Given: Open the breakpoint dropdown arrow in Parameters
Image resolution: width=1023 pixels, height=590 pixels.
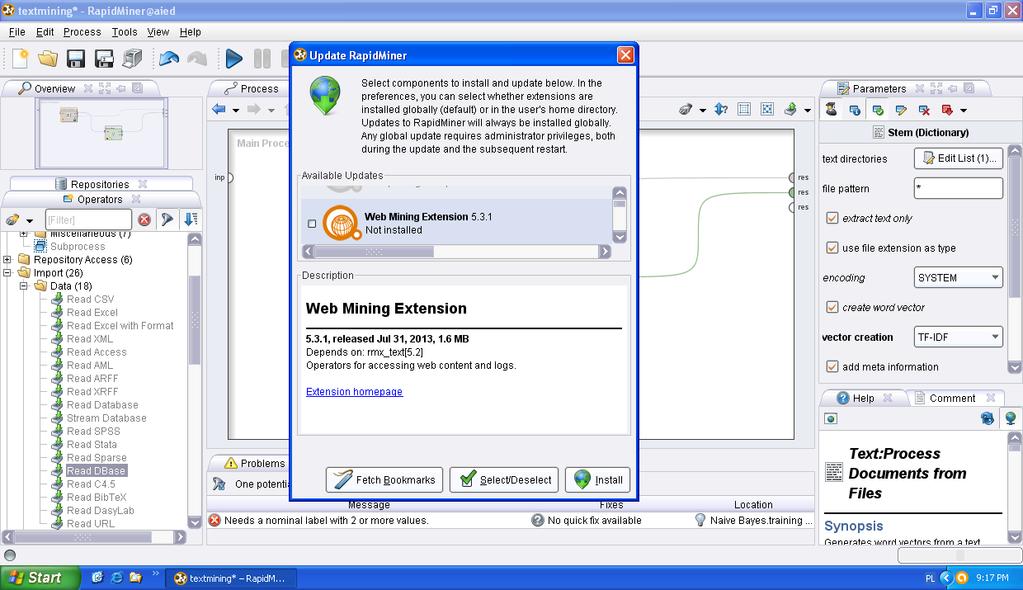Looking at the screenshot, I should (964, 110).
